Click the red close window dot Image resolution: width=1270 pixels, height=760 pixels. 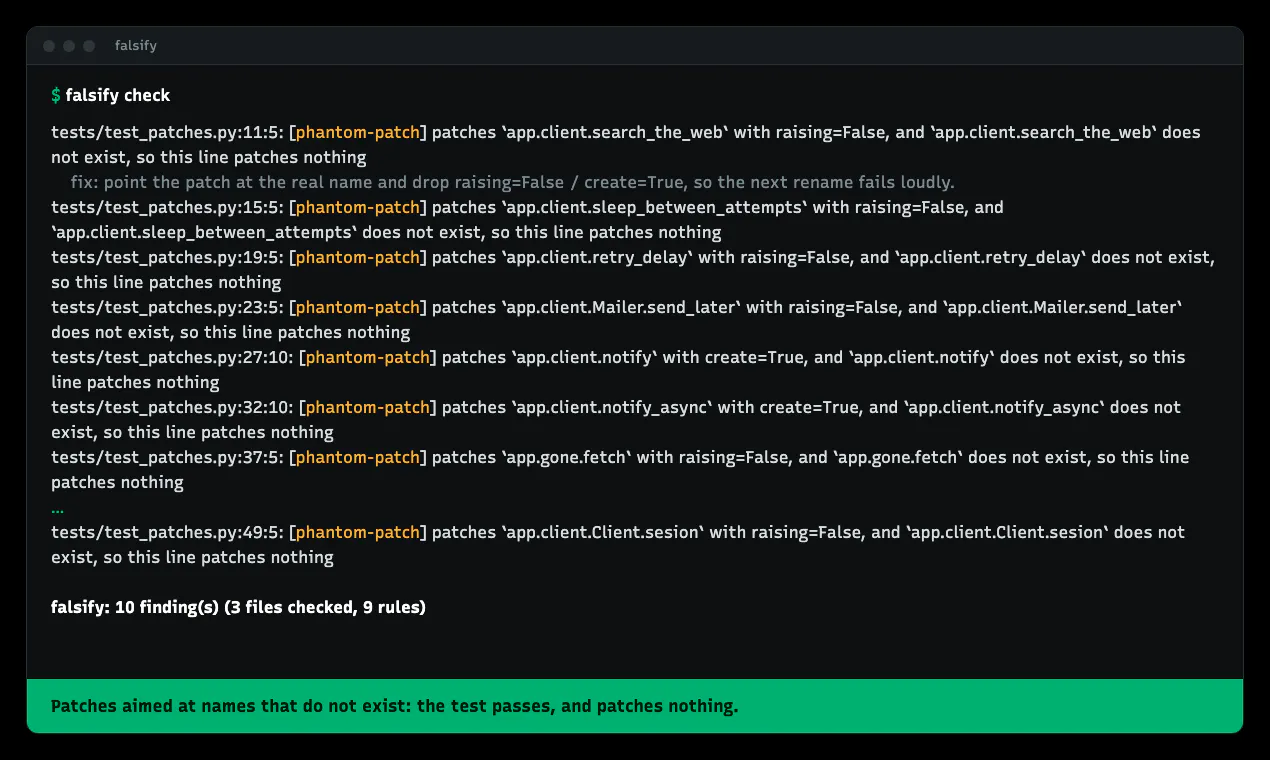[49, 46]
